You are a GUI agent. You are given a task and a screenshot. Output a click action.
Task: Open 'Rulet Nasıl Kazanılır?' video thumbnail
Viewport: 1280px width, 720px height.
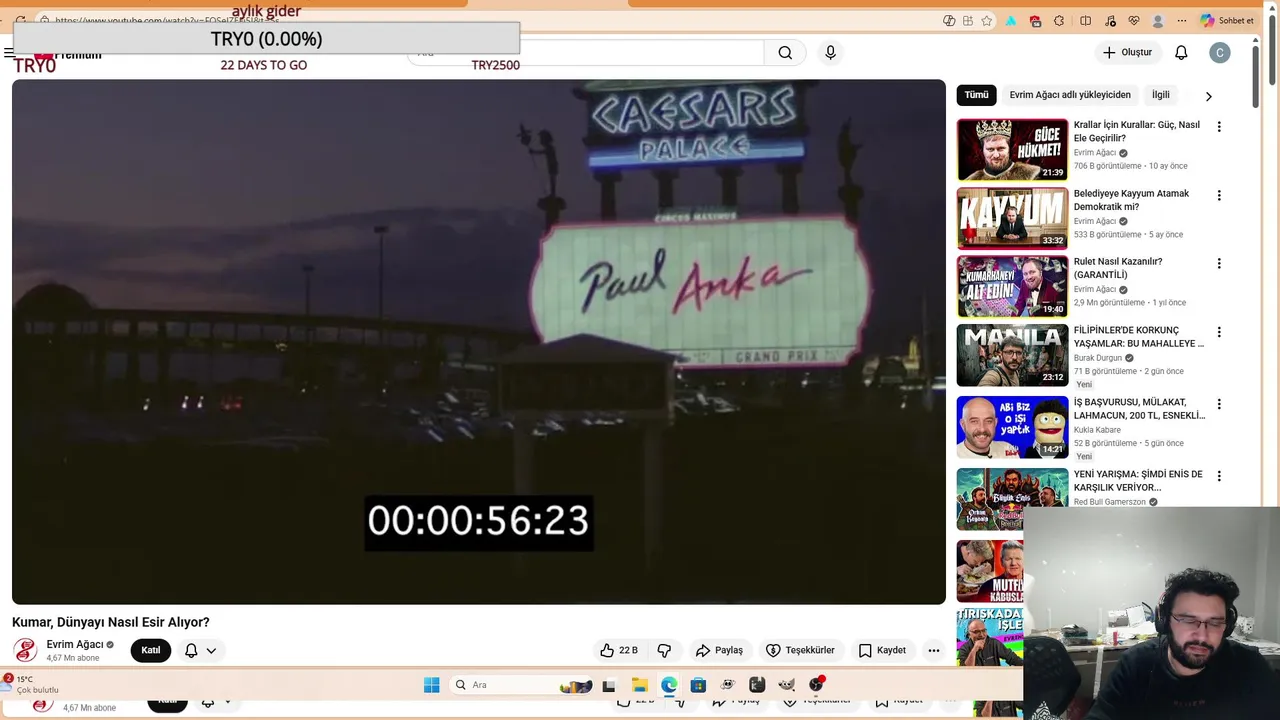(1012, 286)
